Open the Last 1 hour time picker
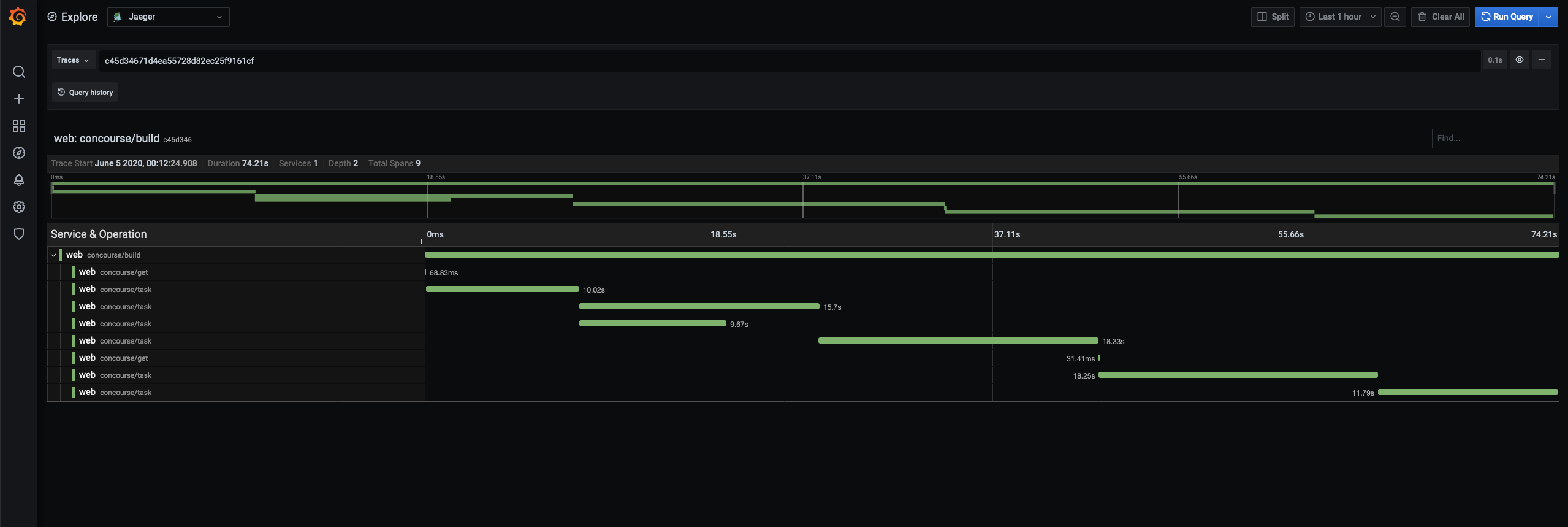This screenshot has height=527, width=1568. [1340, 17]
